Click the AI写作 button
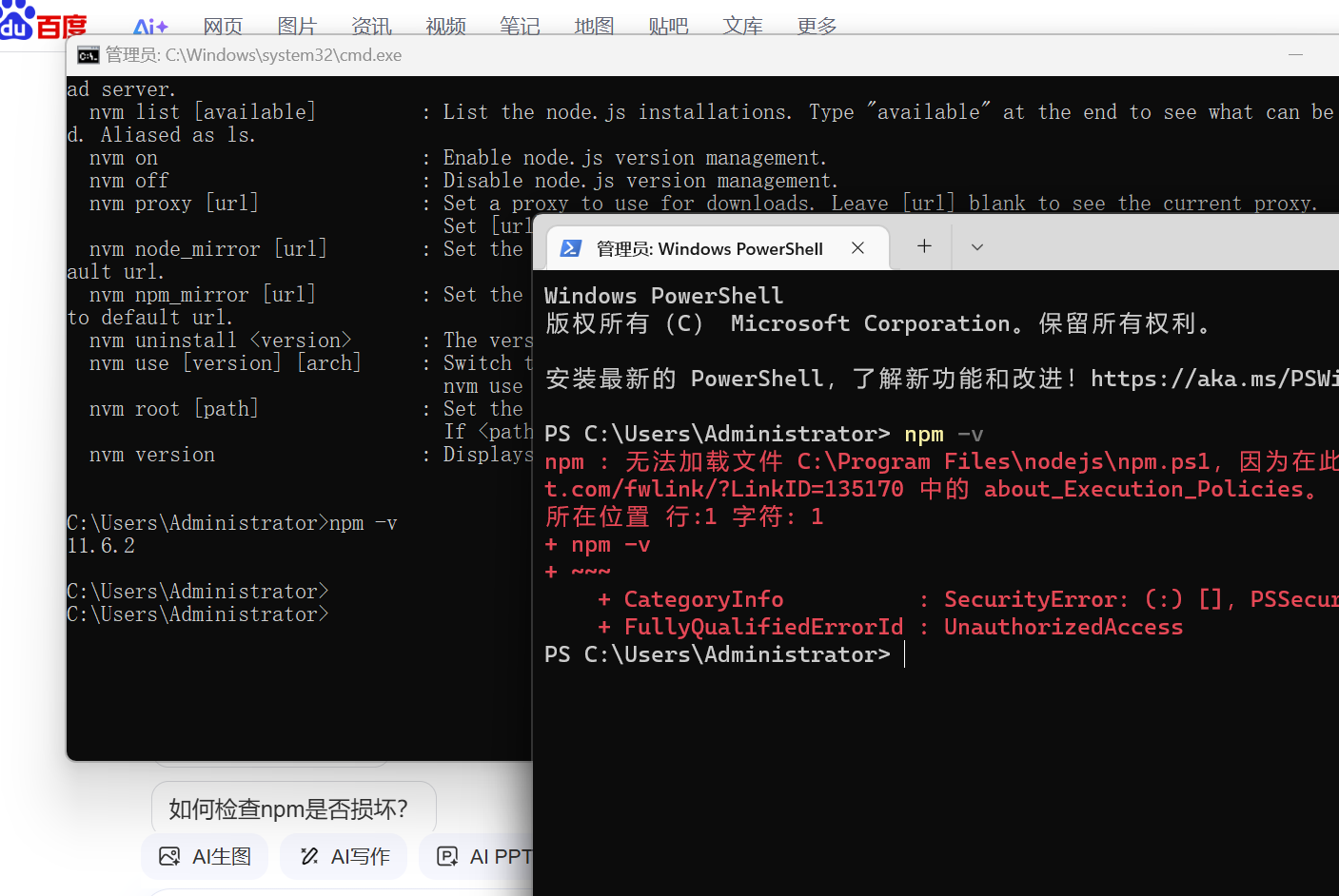The image size is (1339, 896). tap(345, 856)
